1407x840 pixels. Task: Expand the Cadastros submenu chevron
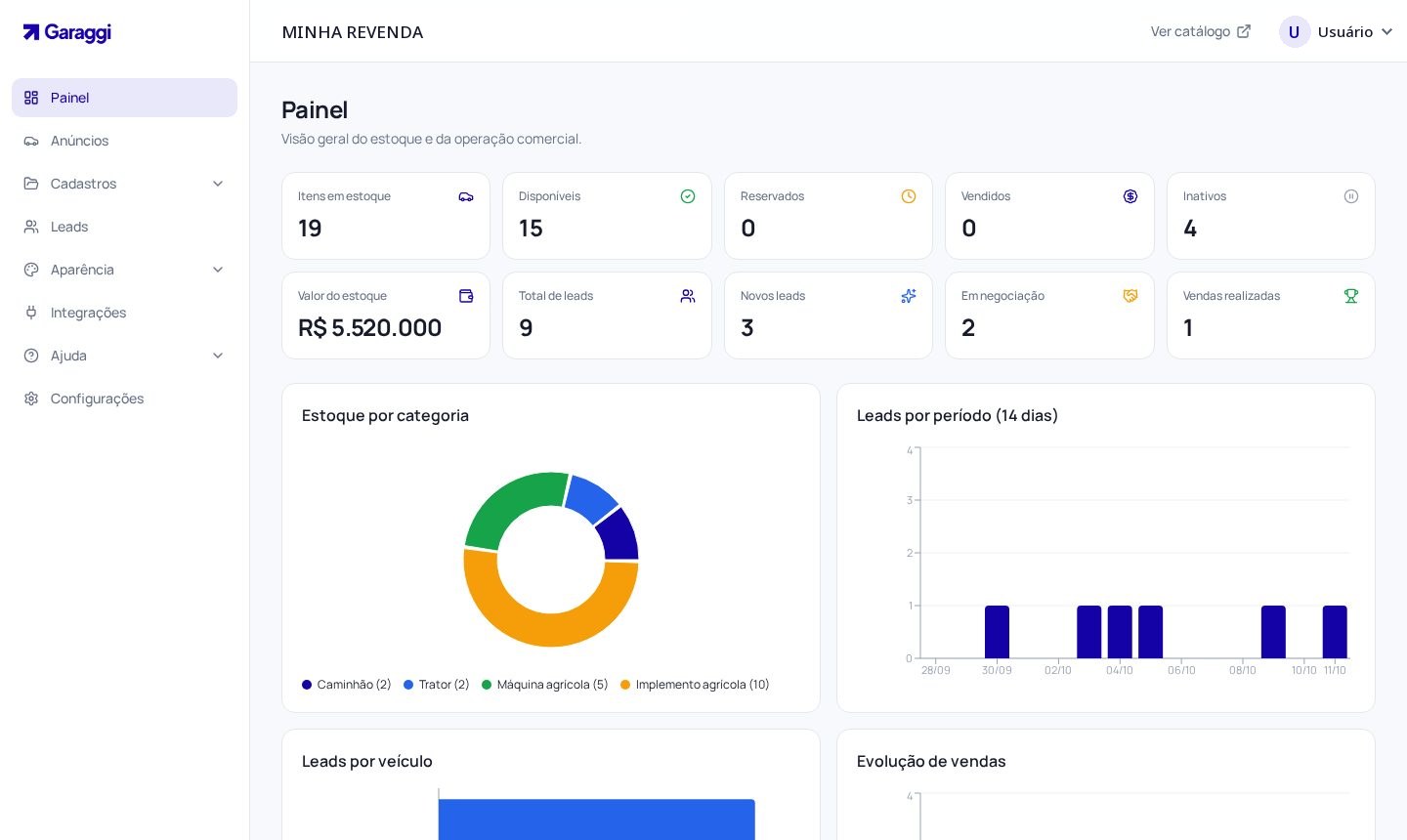point(218,184)
